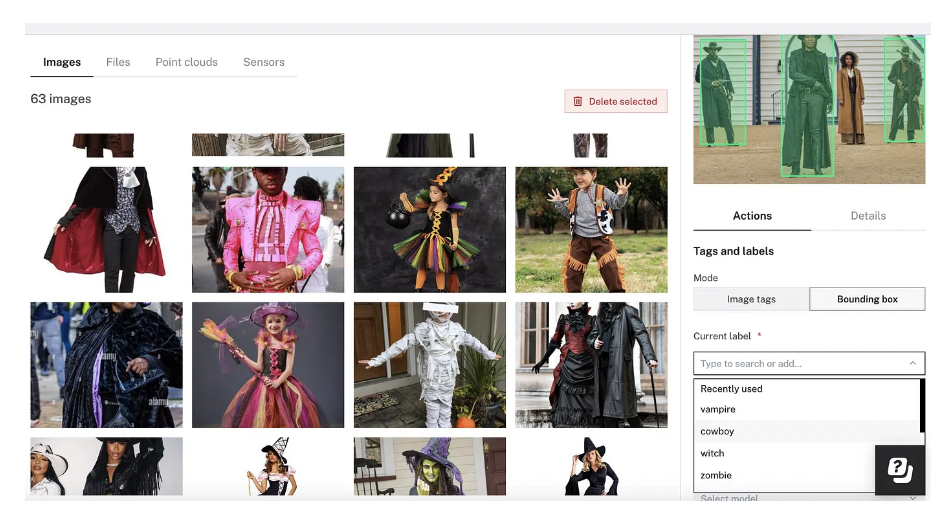Open the Point clouds tab
Image resolution: width=942 pixels, height=516 pixels.
pyautogui.click(x=186, y=62)
